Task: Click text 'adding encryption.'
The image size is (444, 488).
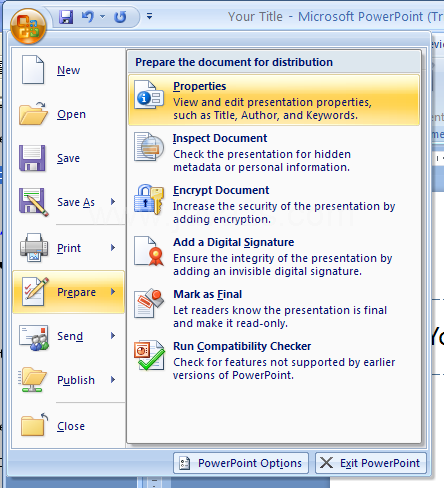Action: (x=222, y=219)
